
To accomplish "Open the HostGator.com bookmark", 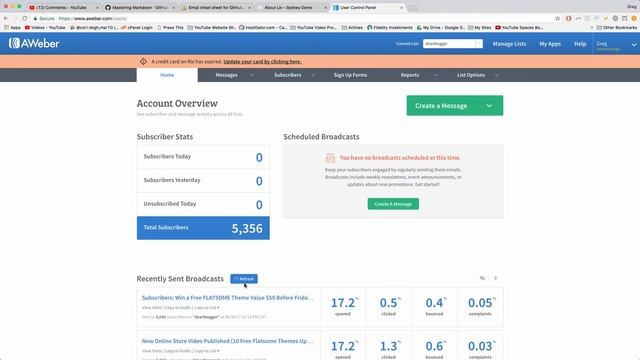I will [263, 27].
